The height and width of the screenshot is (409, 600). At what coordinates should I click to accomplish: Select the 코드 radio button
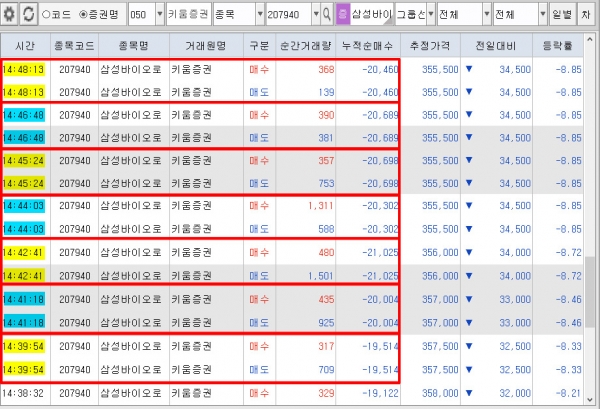coord(46,15)
